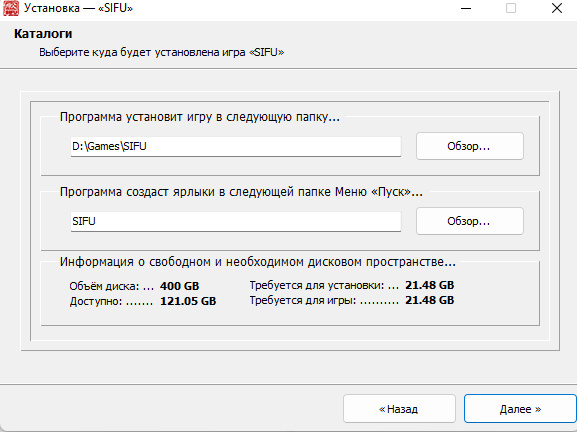
Task: Close the SIFU installer window
Action: [x=557, y=8]
